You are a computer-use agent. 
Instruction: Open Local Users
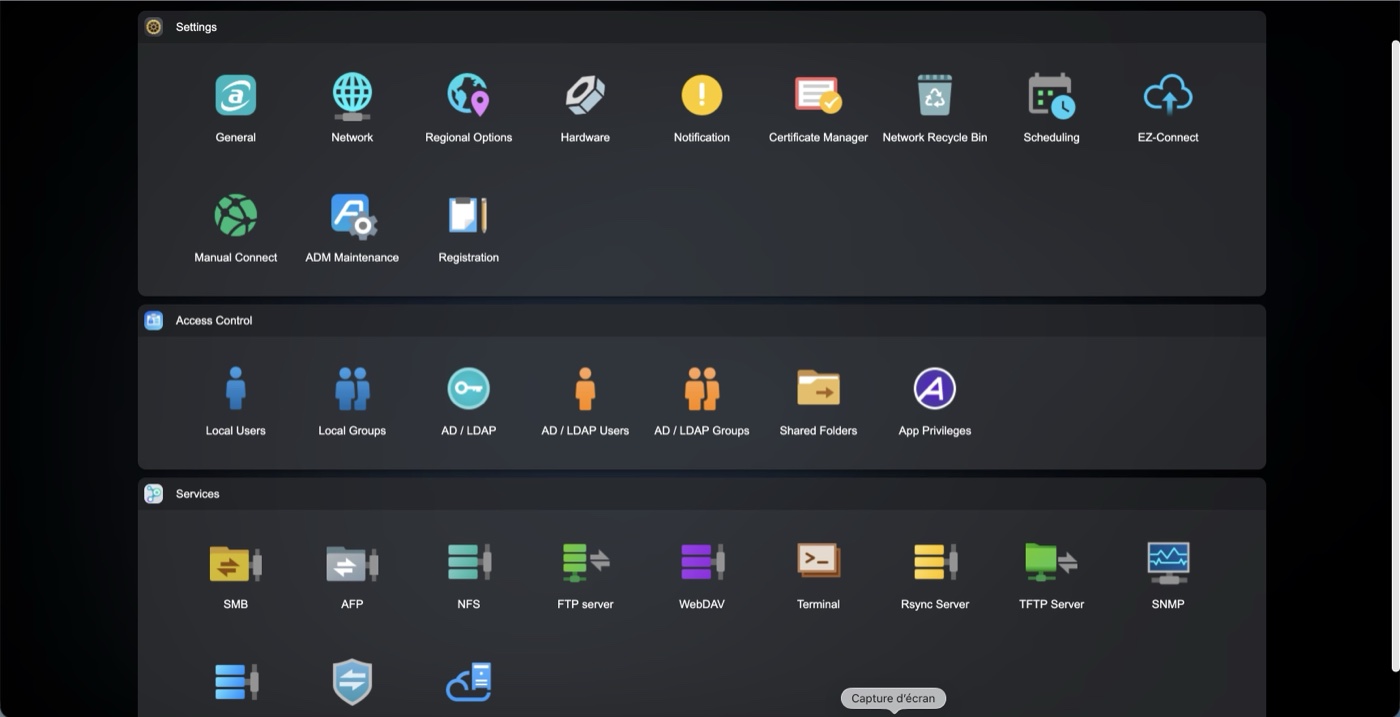(236, 389)
